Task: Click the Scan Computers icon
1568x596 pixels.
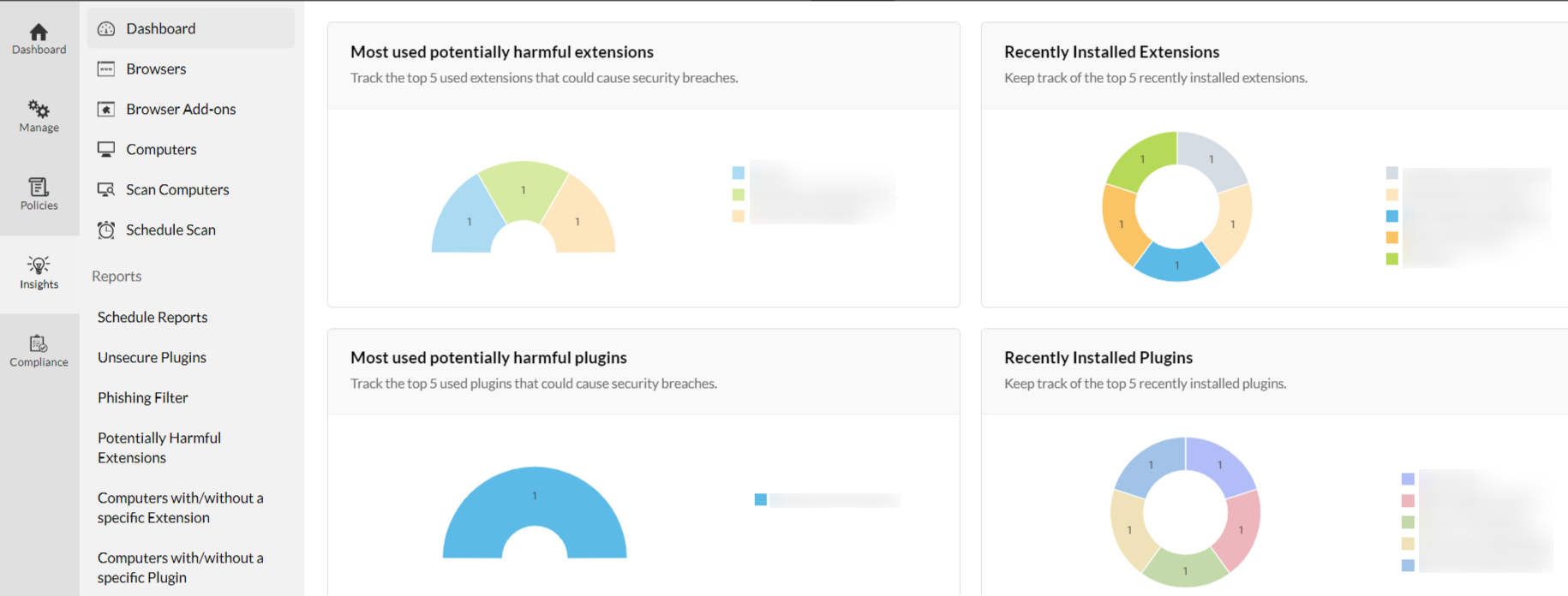Action: coord(106,190)
